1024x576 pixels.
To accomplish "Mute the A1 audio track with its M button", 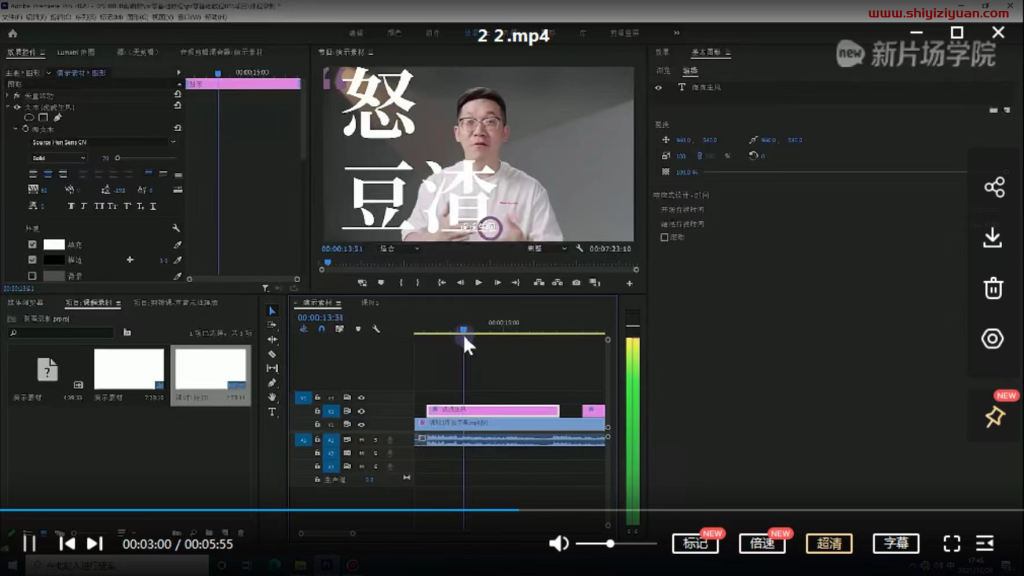I will [362, 440].
